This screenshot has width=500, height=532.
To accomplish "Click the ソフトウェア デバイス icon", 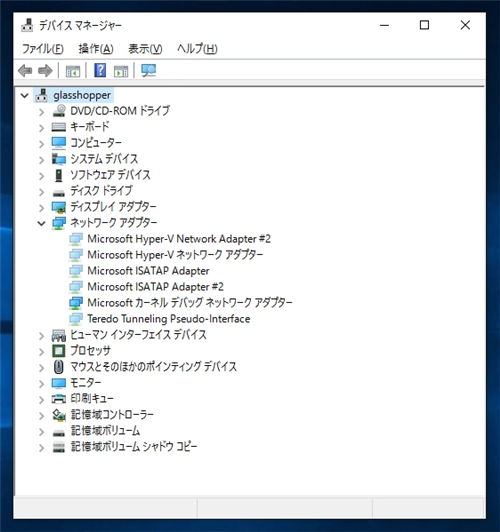I will [59, 175].
